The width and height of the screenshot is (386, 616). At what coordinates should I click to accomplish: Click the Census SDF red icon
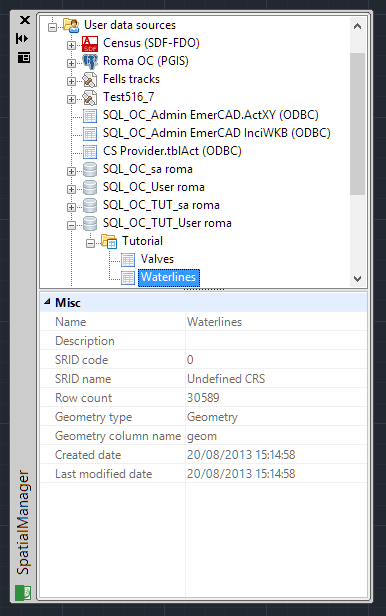[90, 44]
